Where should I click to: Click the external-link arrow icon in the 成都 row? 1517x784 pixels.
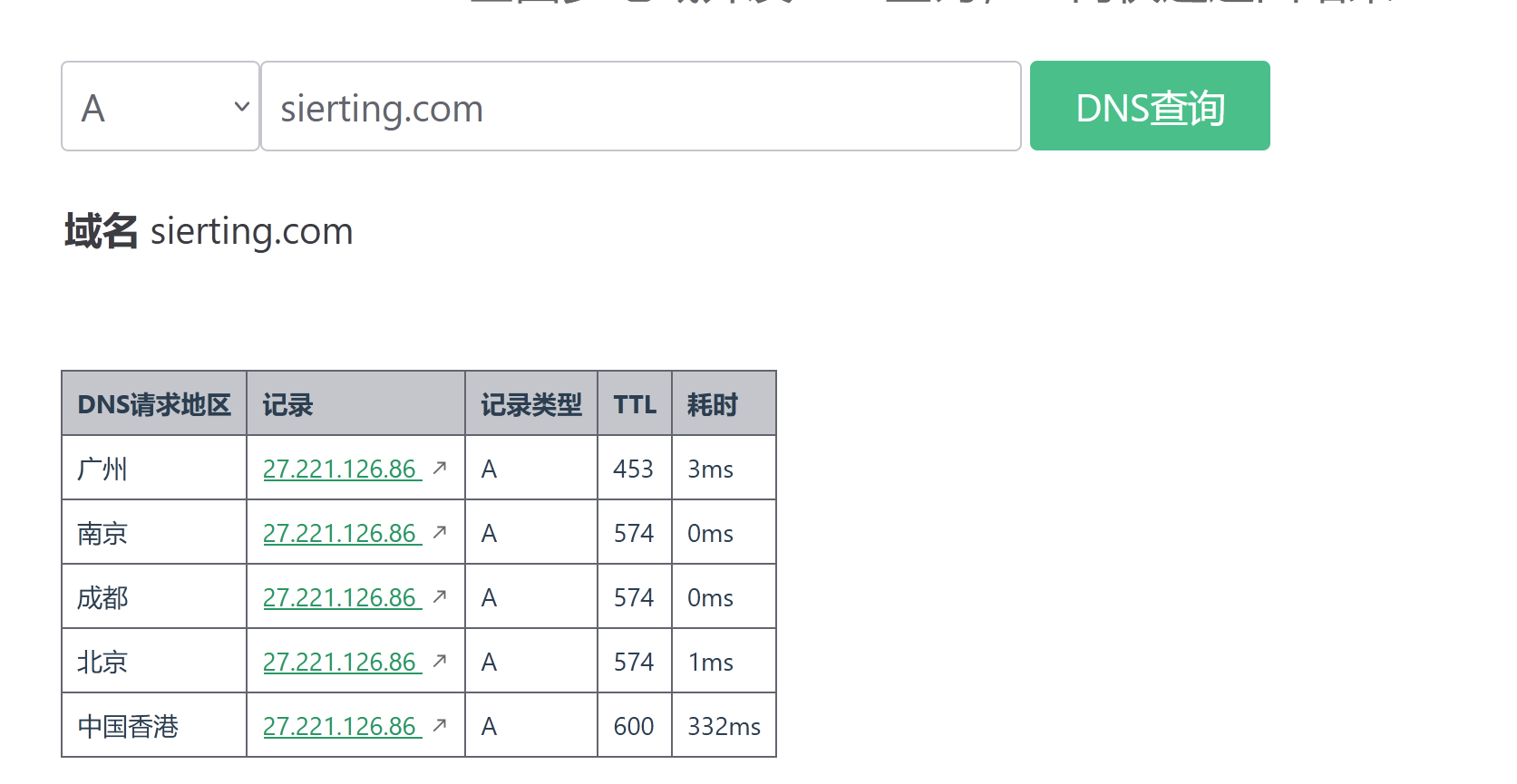tap(440, 596)
